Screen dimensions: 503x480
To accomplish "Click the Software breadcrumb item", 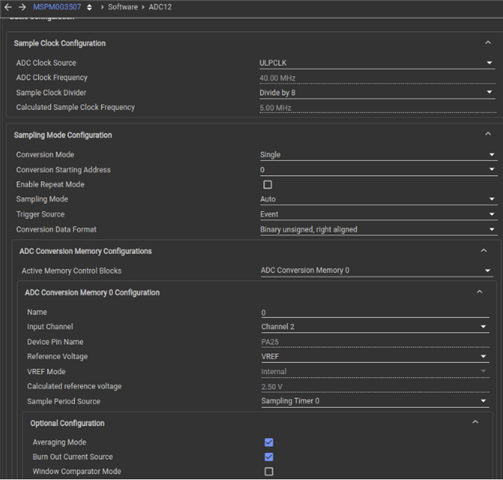I will (123, 7).
